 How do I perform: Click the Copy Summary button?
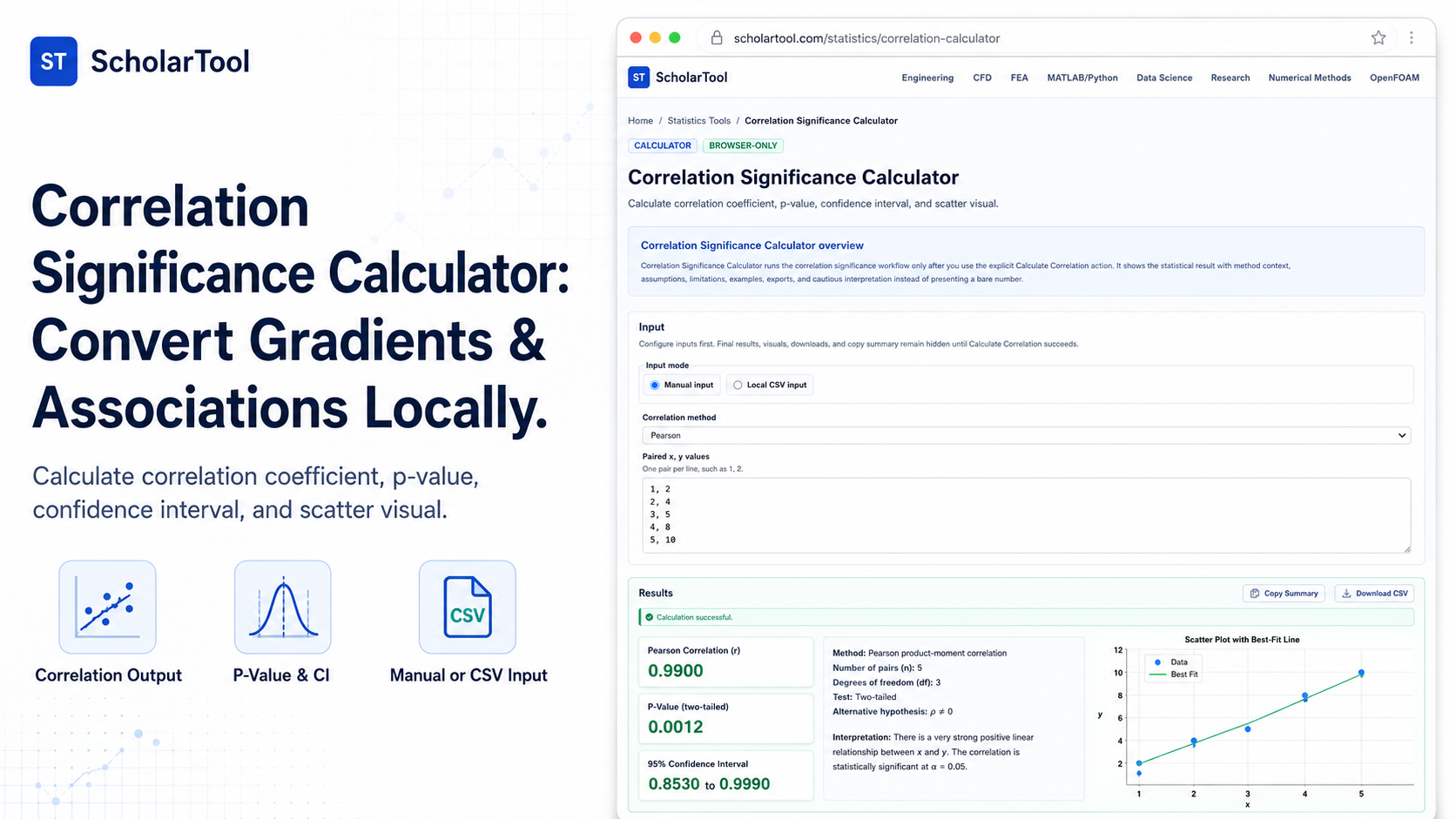[1284, 594]
